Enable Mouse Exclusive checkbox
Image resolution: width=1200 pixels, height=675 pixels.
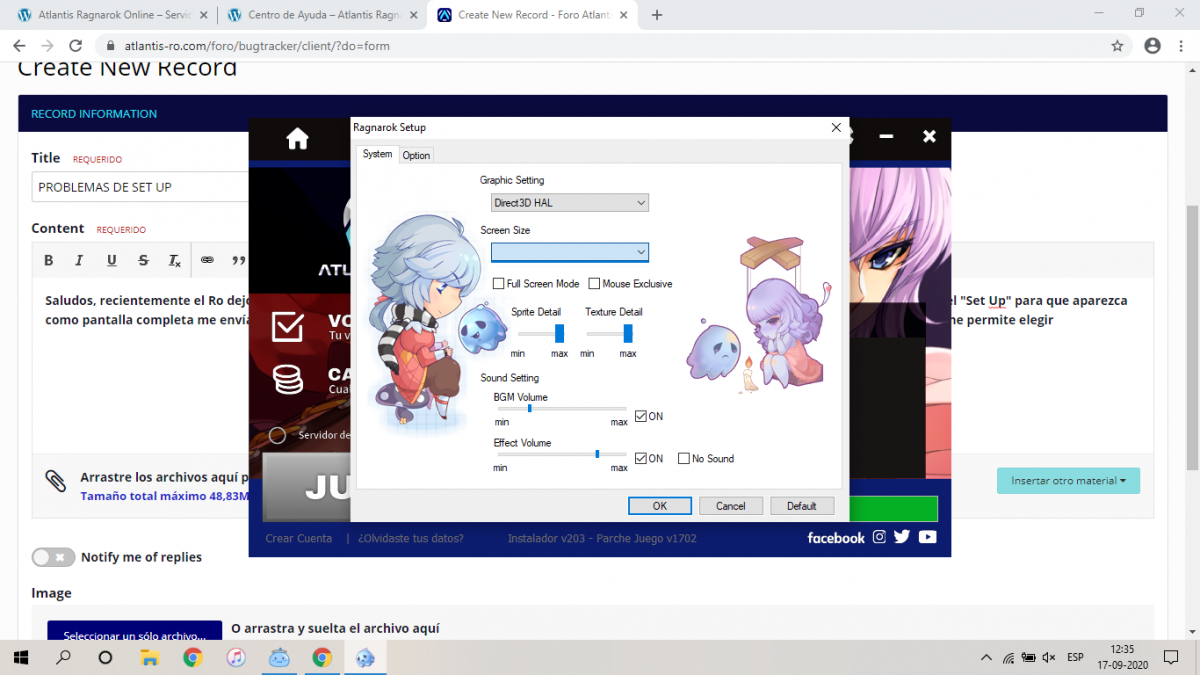click(594, 284)
